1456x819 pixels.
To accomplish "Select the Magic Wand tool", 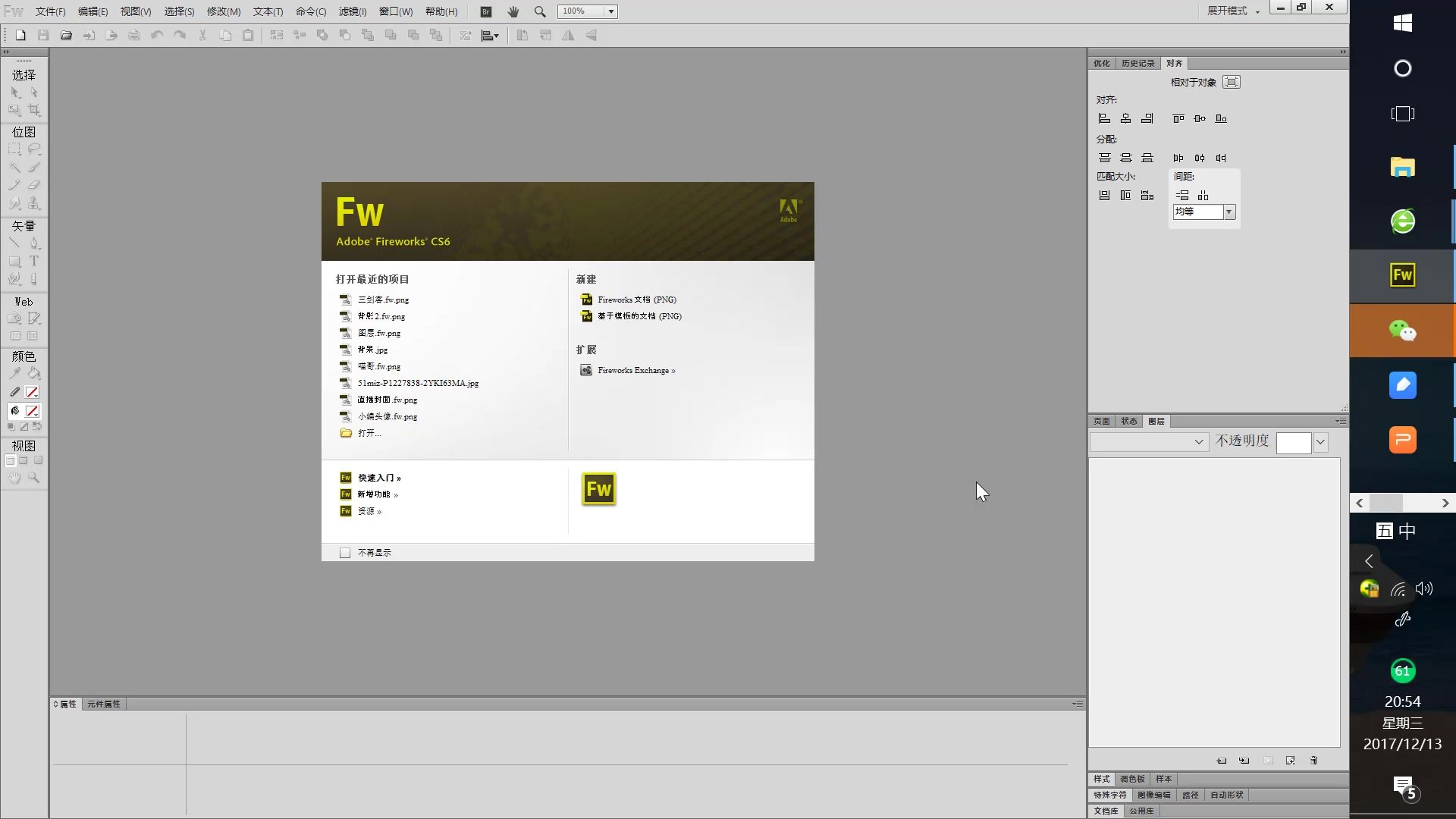I will 15,167.
